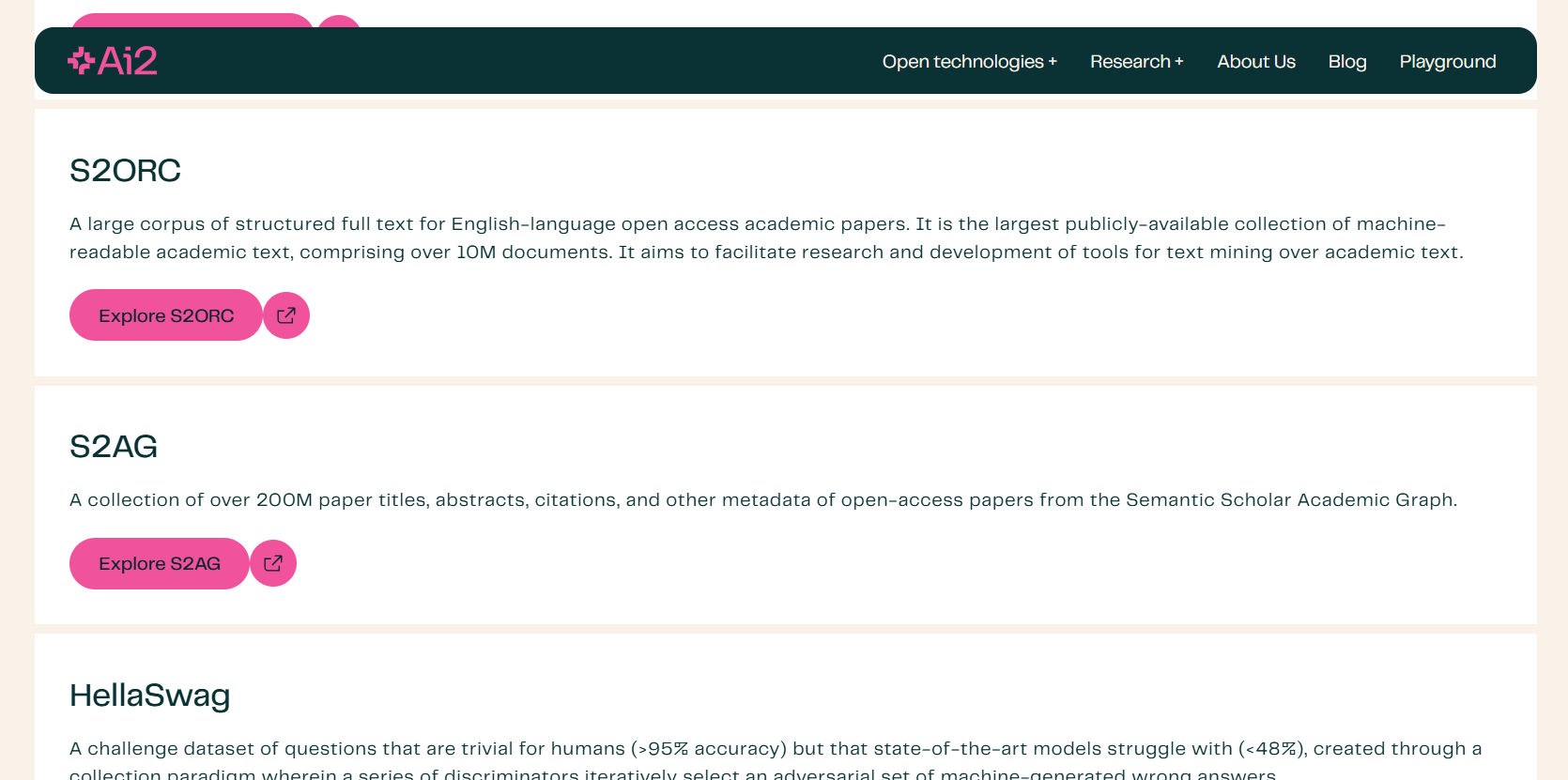Screen dimensions: 1568x780
Task: Go to the About Us page
Action: [x=1256, y=61]
